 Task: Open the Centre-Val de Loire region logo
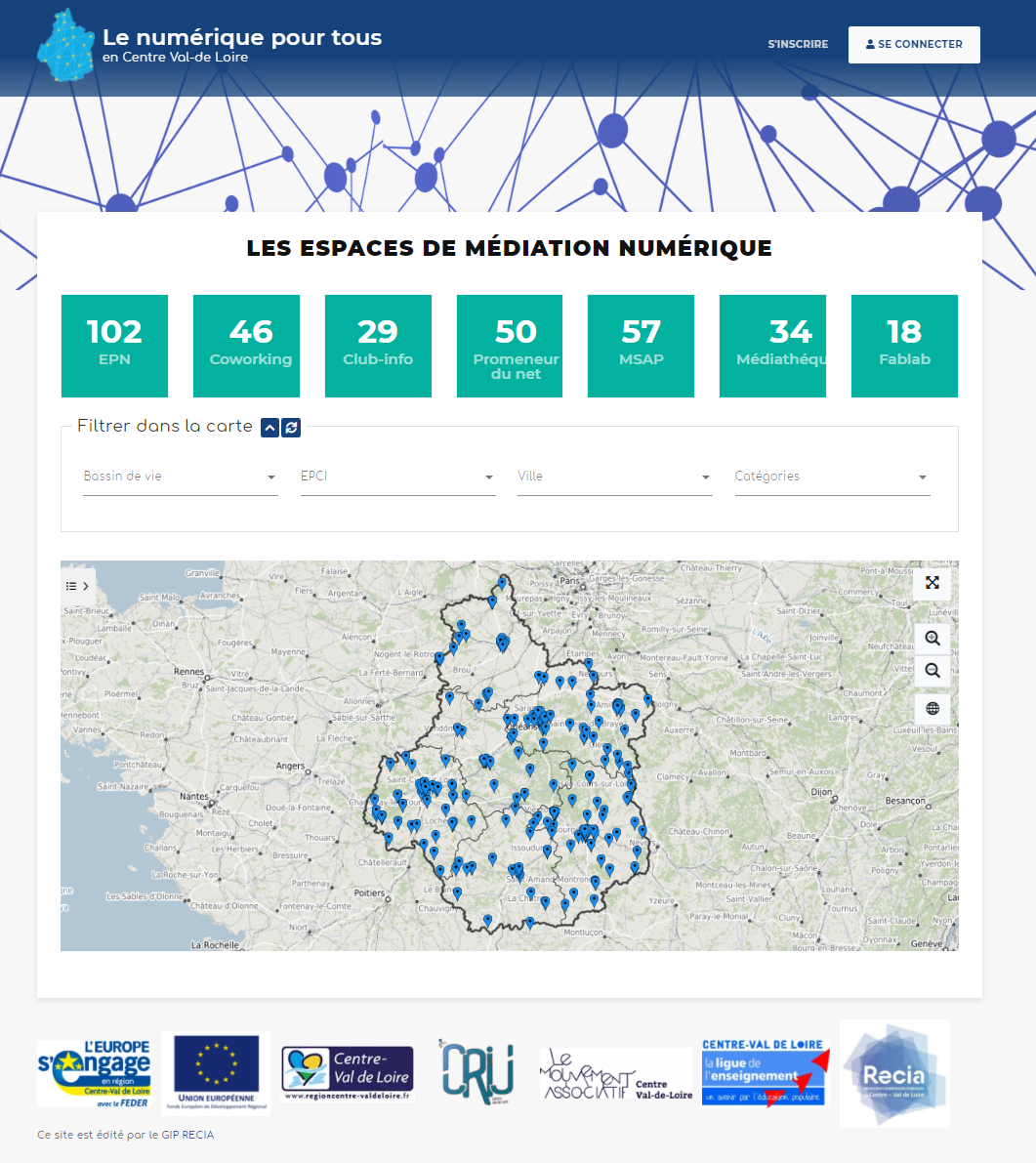[347, 1073]
